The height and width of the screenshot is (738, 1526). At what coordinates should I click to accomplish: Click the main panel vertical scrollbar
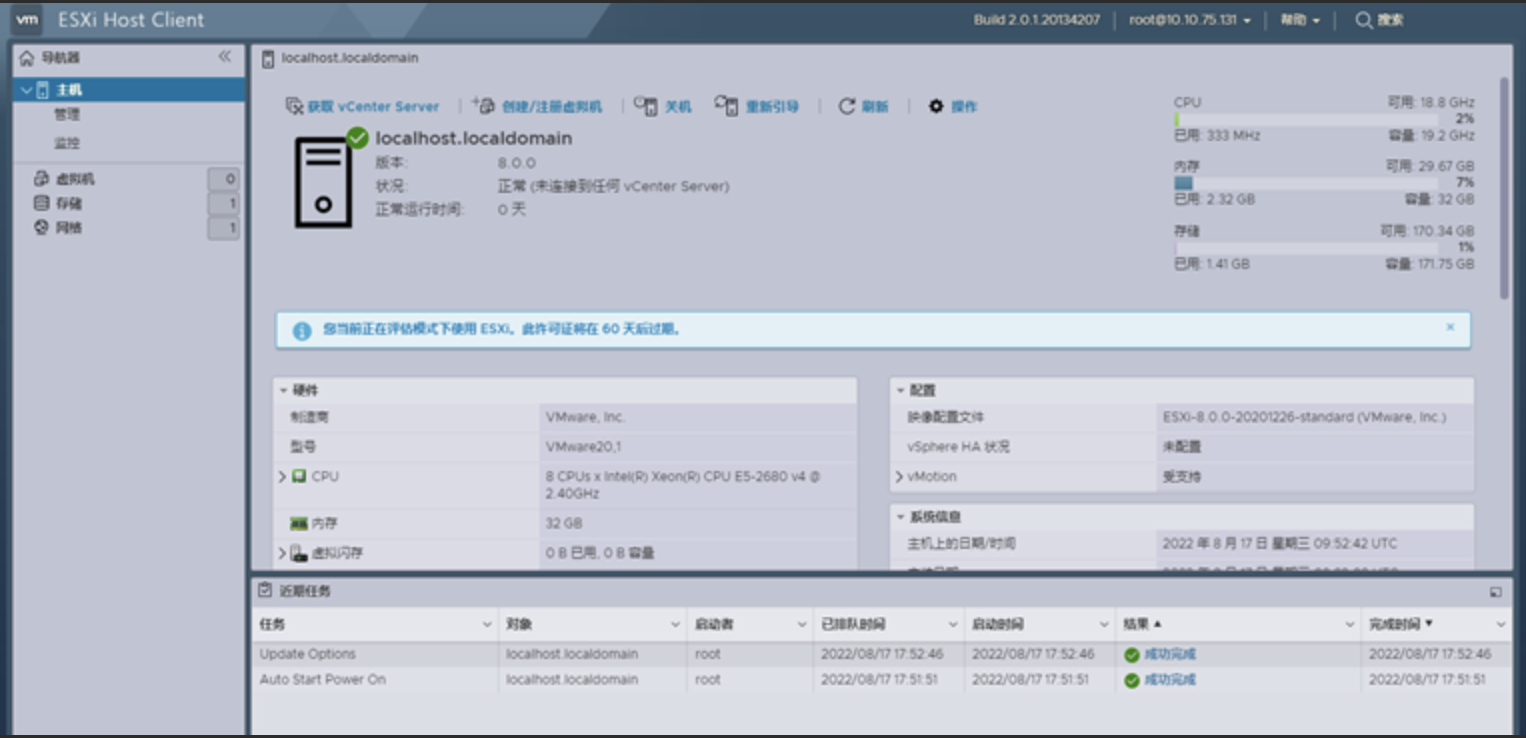coord(1504,188)
